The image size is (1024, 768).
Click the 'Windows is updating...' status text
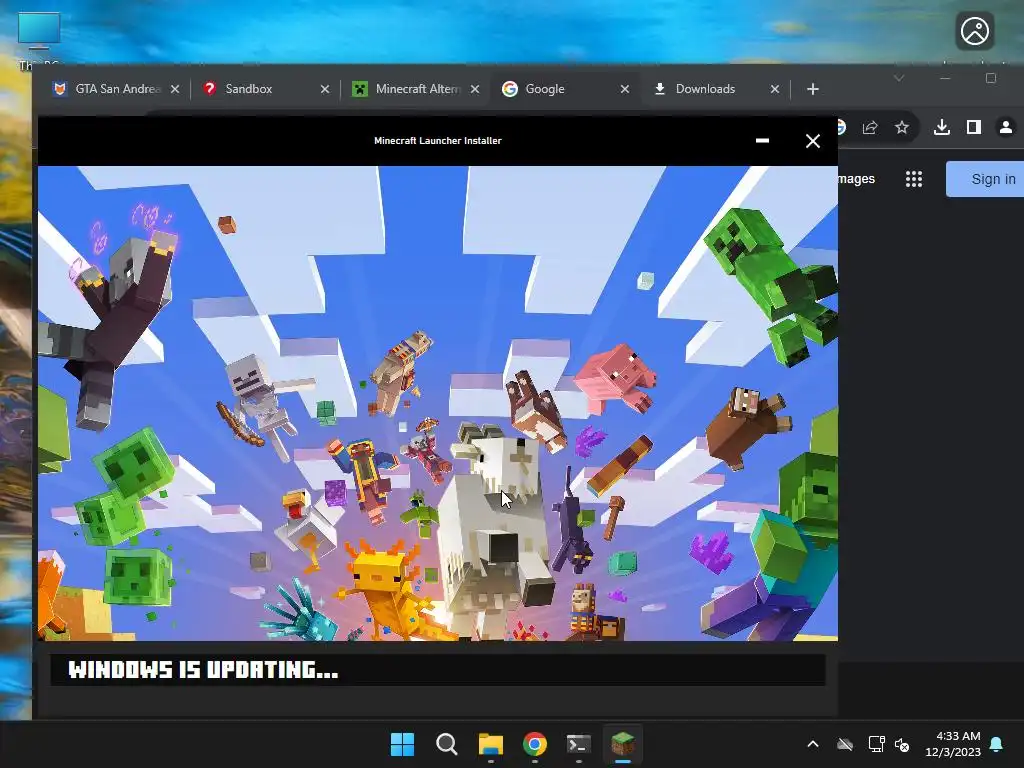(203, 669)
